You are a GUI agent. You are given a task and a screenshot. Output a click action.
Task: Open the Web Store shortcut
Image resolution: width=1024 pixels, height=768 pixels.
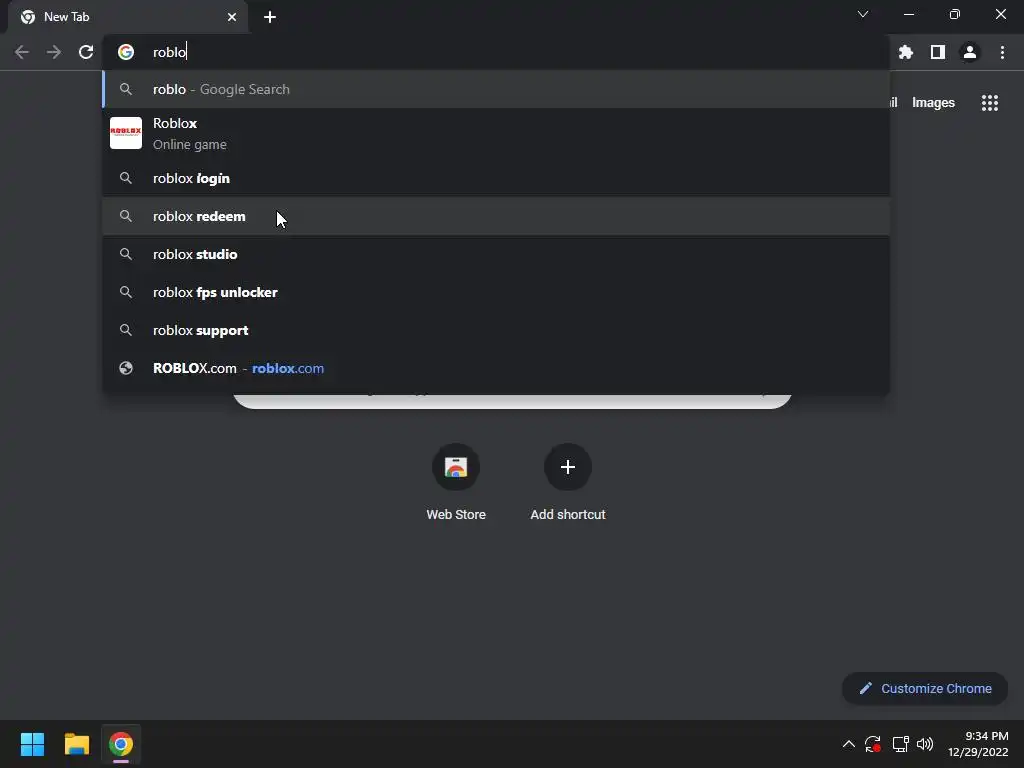pos(456,482)
